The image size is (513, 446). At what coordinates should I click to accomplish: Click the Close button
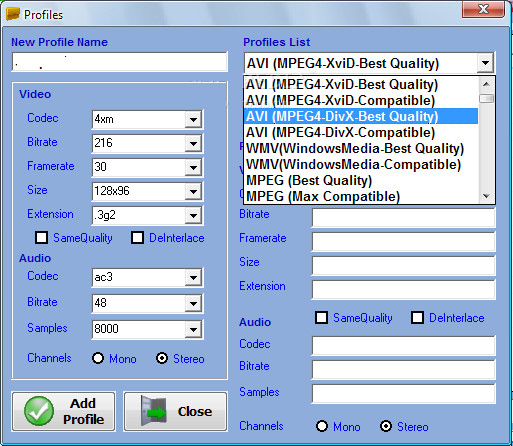176,411
